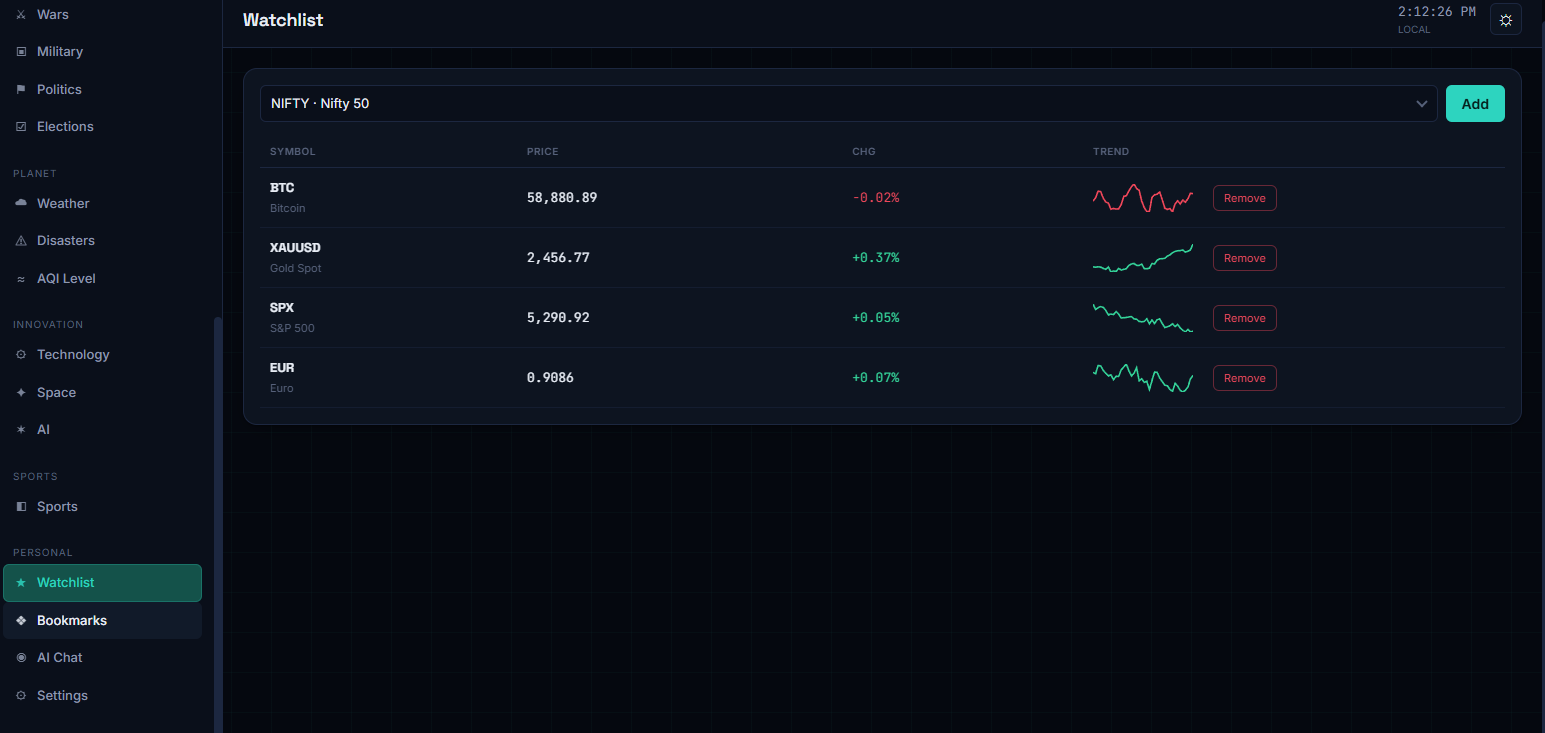
Task: Click the Military sidebar icon
Action: [21, 52]
